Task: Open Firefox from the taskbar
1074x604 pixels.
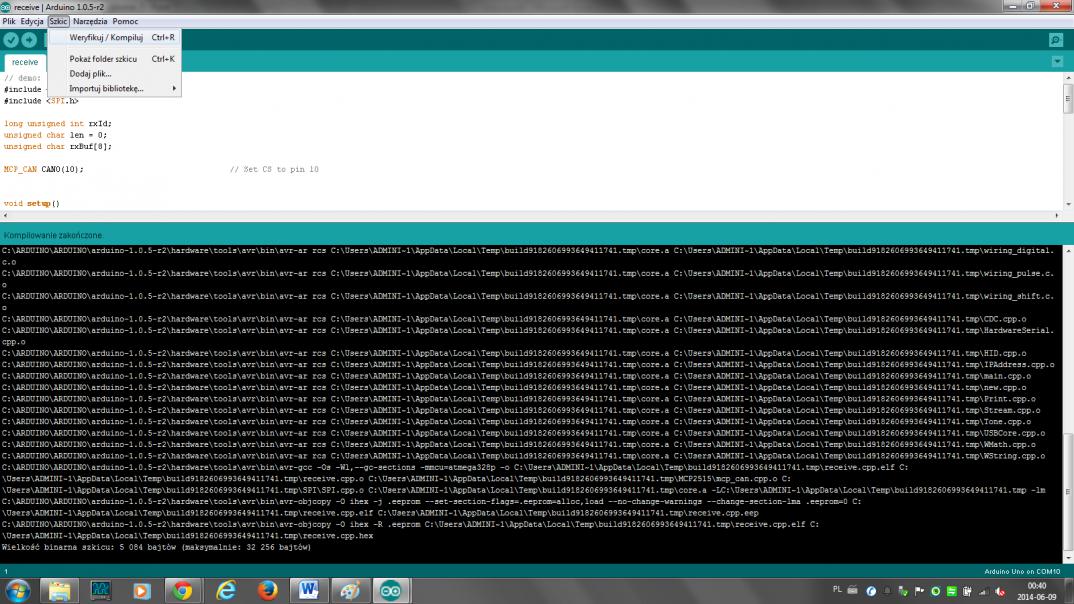Action: [x=267, y=590]
